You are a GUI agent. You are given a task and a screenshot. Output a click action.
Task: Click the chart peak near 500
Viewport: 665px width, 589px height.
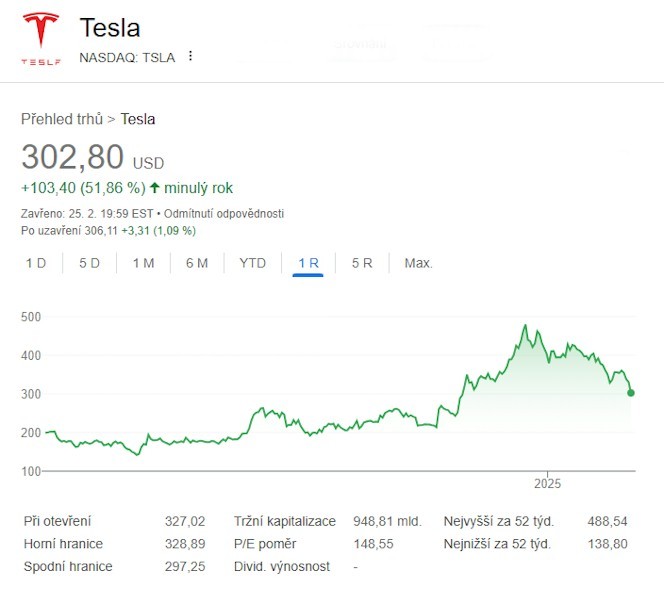click(525, 326)
